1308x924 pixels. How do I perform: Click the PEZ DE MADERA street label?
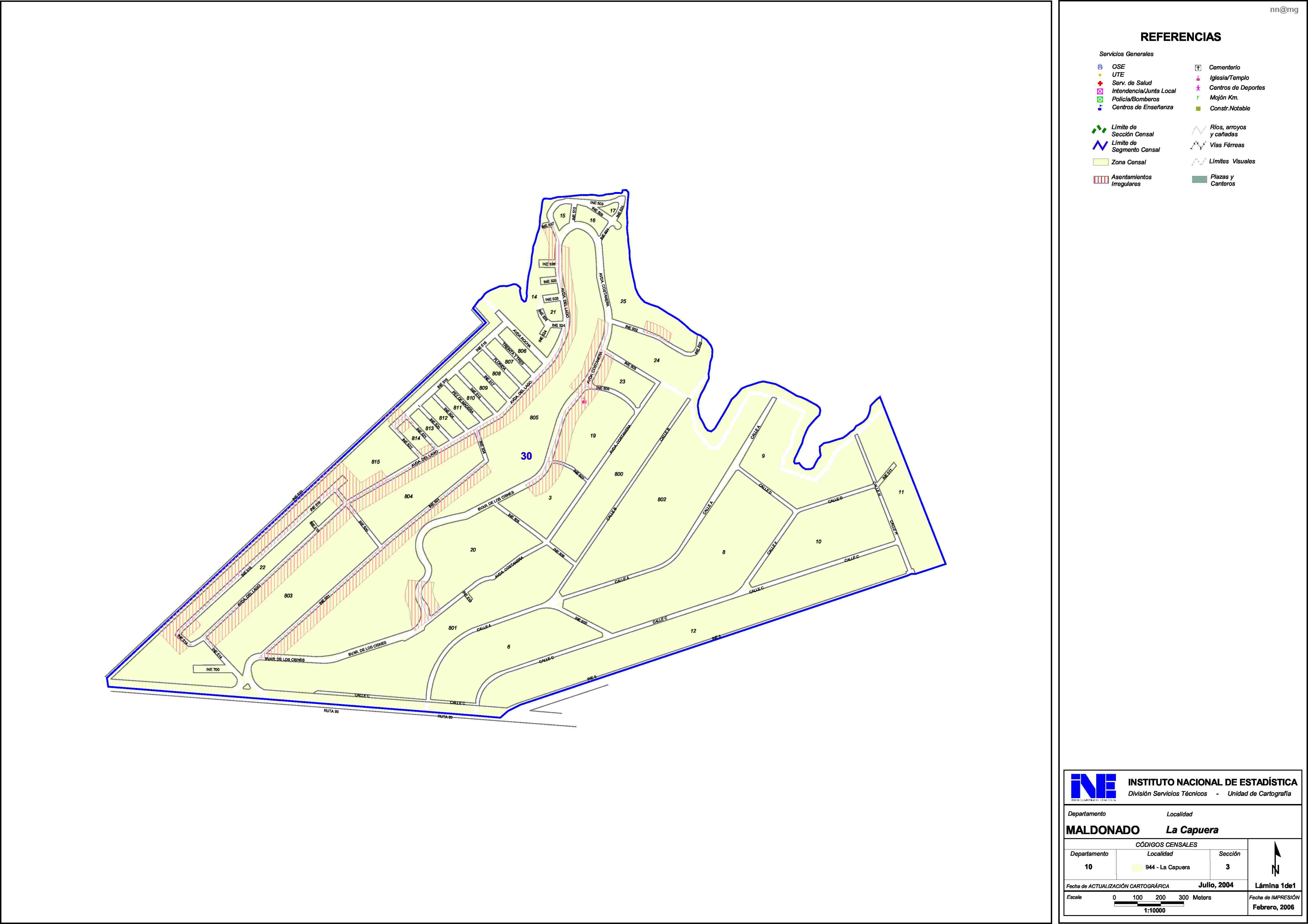[463, 402]
